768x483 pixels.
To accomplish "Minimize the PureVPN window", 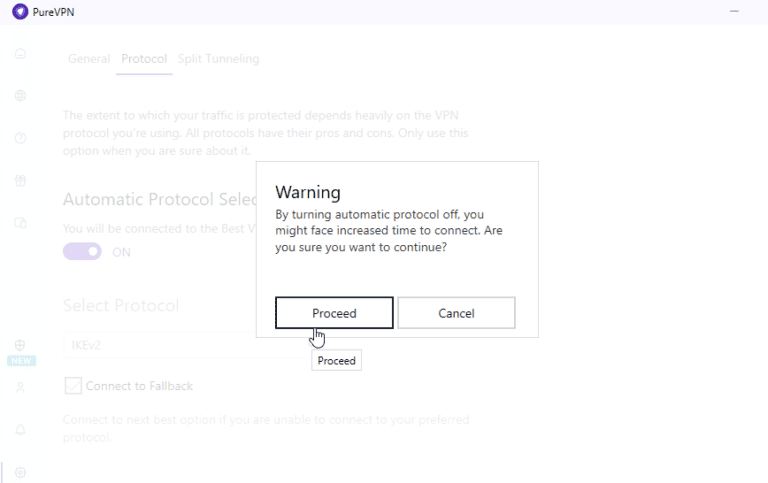I will [736, 12].
